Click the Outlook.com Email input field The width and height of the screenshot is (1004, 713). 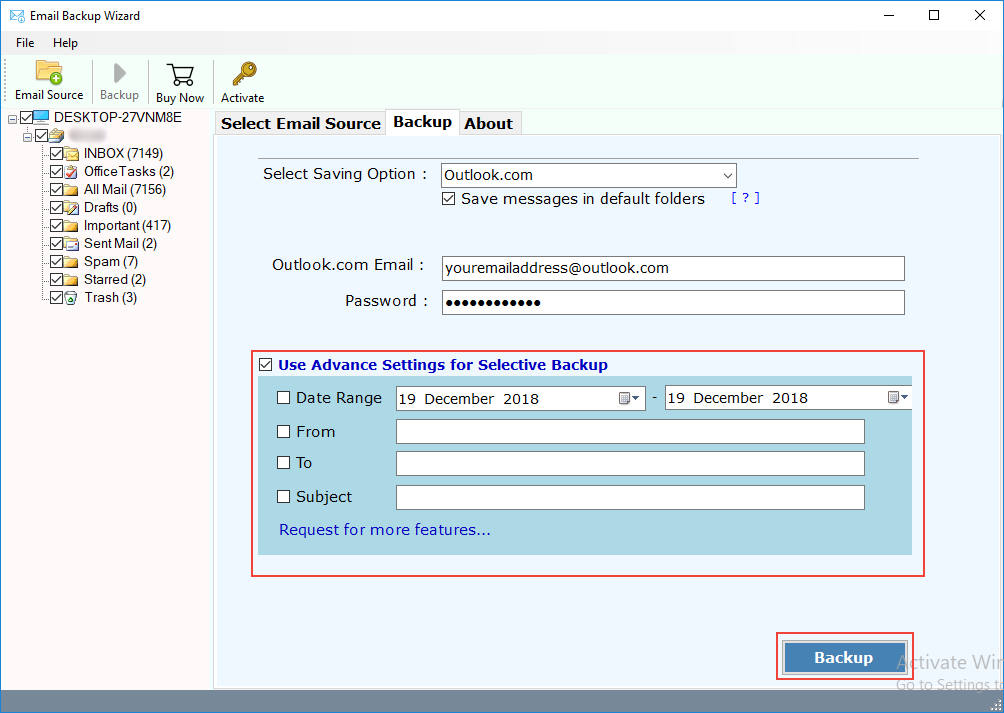click(x=673, y=268)
